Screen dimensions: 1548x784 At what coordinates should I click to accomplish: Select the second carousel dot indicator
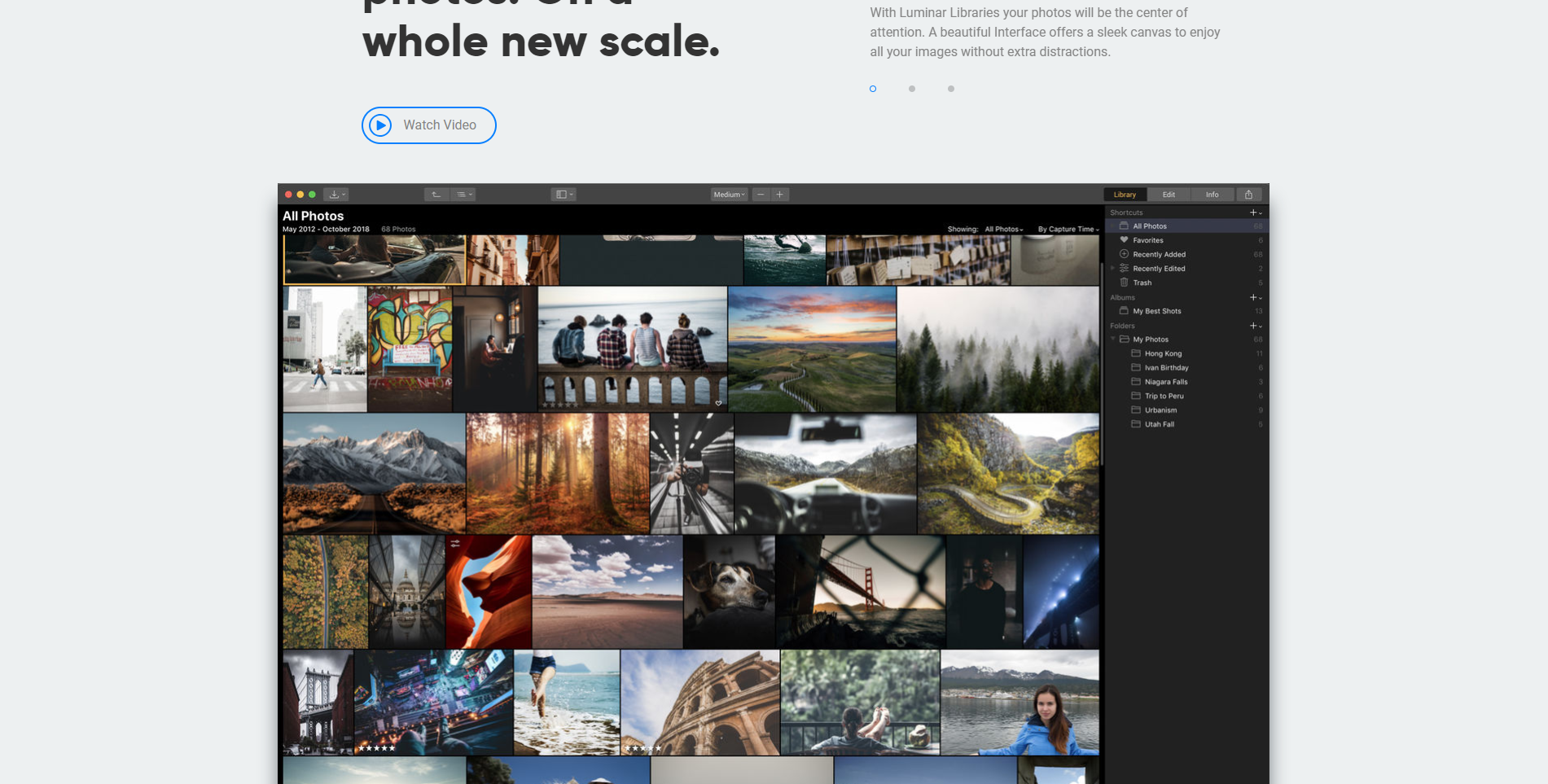click(x=912, y=89)
